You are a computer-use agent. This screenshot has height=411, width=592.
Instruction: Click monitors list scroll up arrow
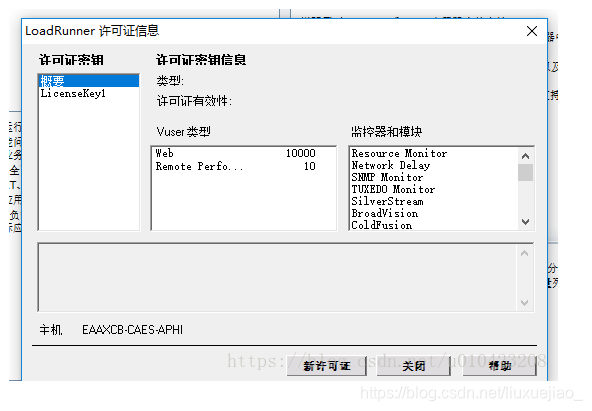pyautogui.click(x=525, y=156)
